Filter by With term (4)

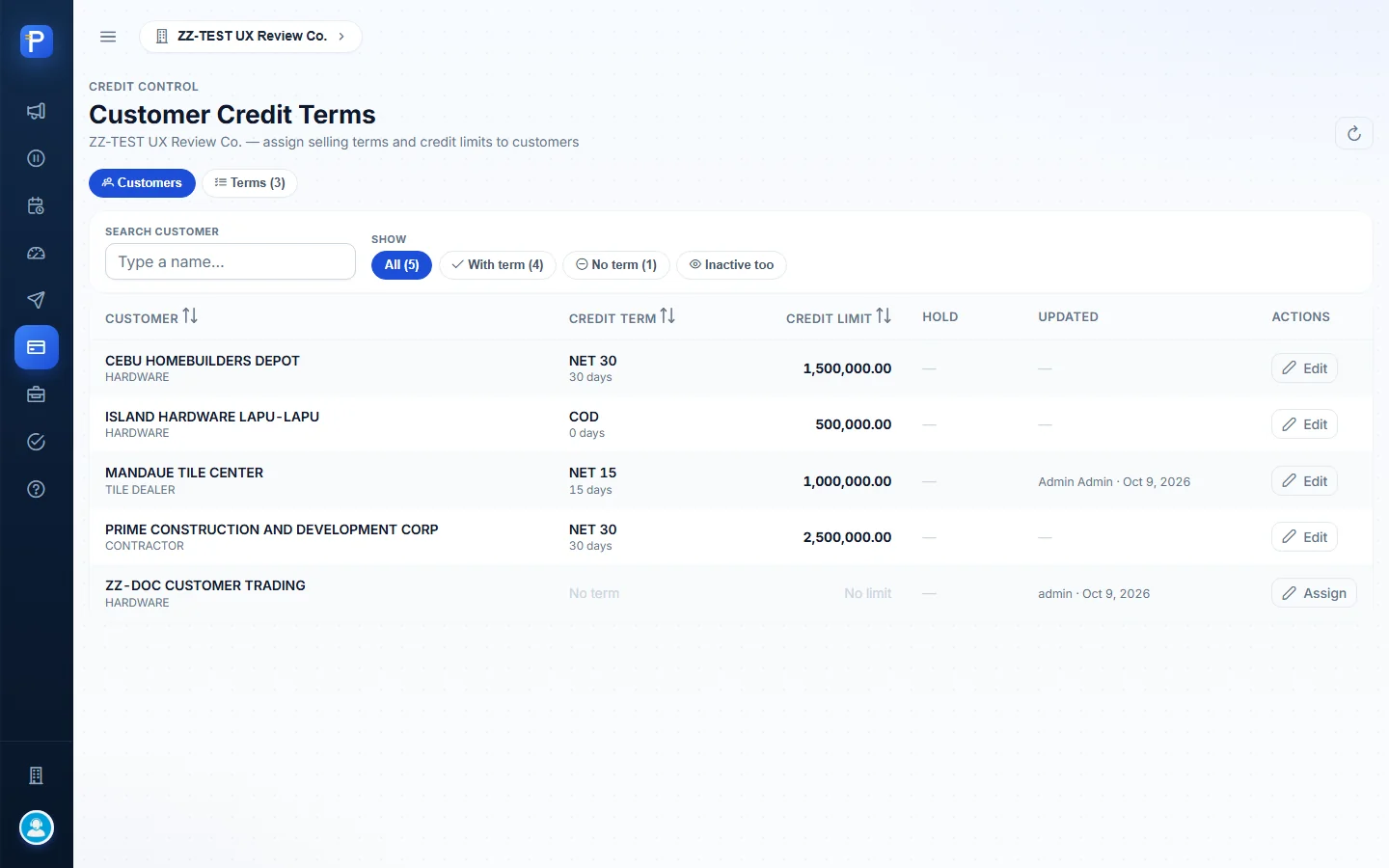click(x=498, y=265)
